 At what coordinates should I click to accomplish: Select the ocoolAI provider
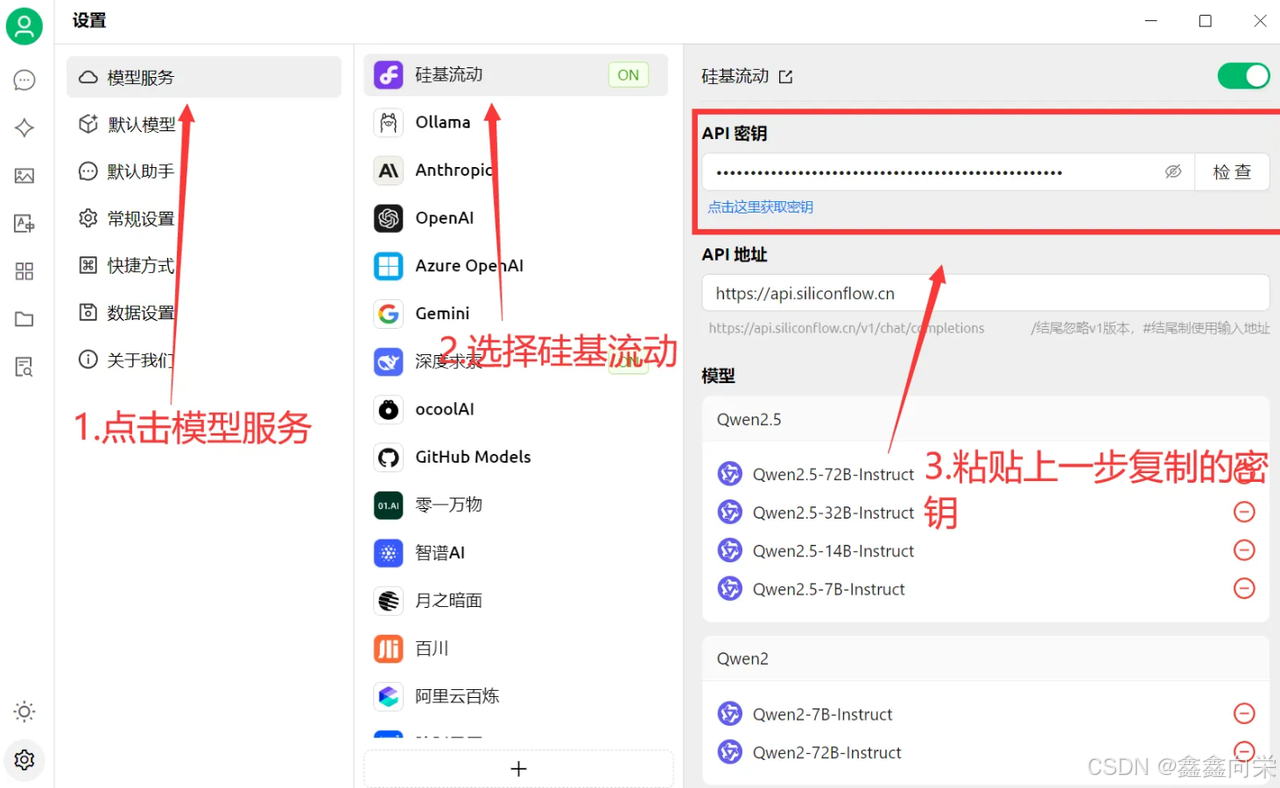click(x=515, y=409)
